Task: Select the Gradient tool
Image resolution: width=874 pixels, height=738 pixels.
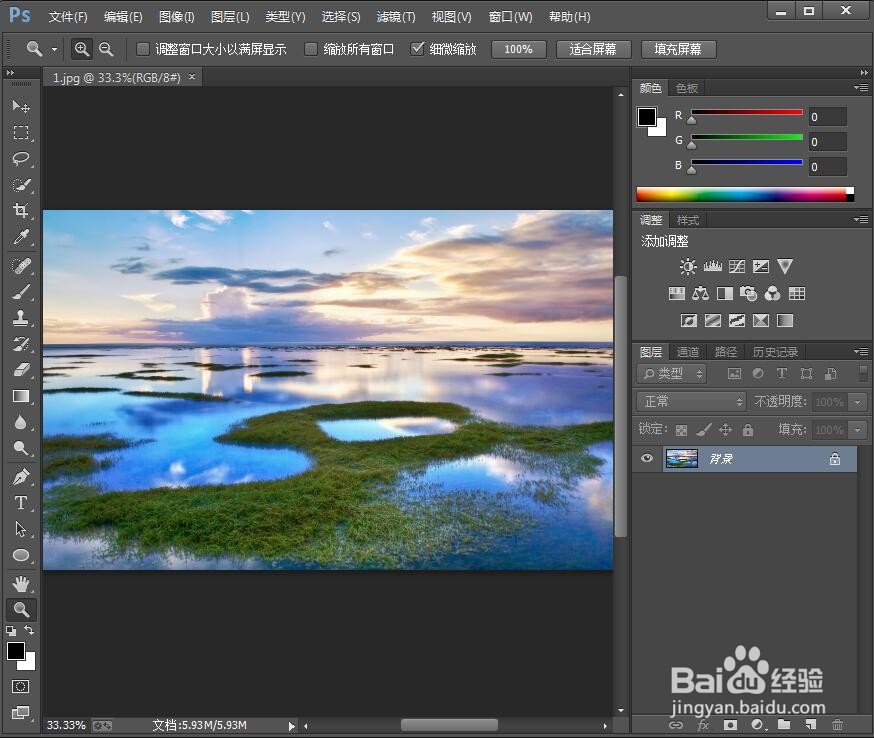Action: pyautogui.click(x=21, y=396)
